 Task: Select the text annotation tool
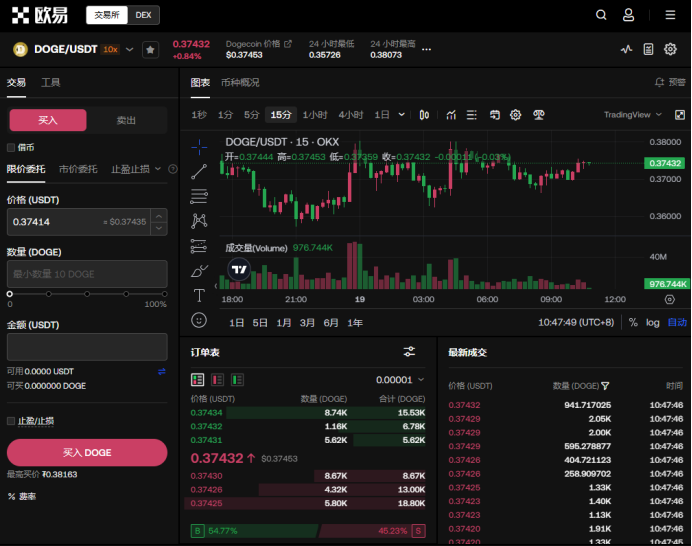pos(199,295)
